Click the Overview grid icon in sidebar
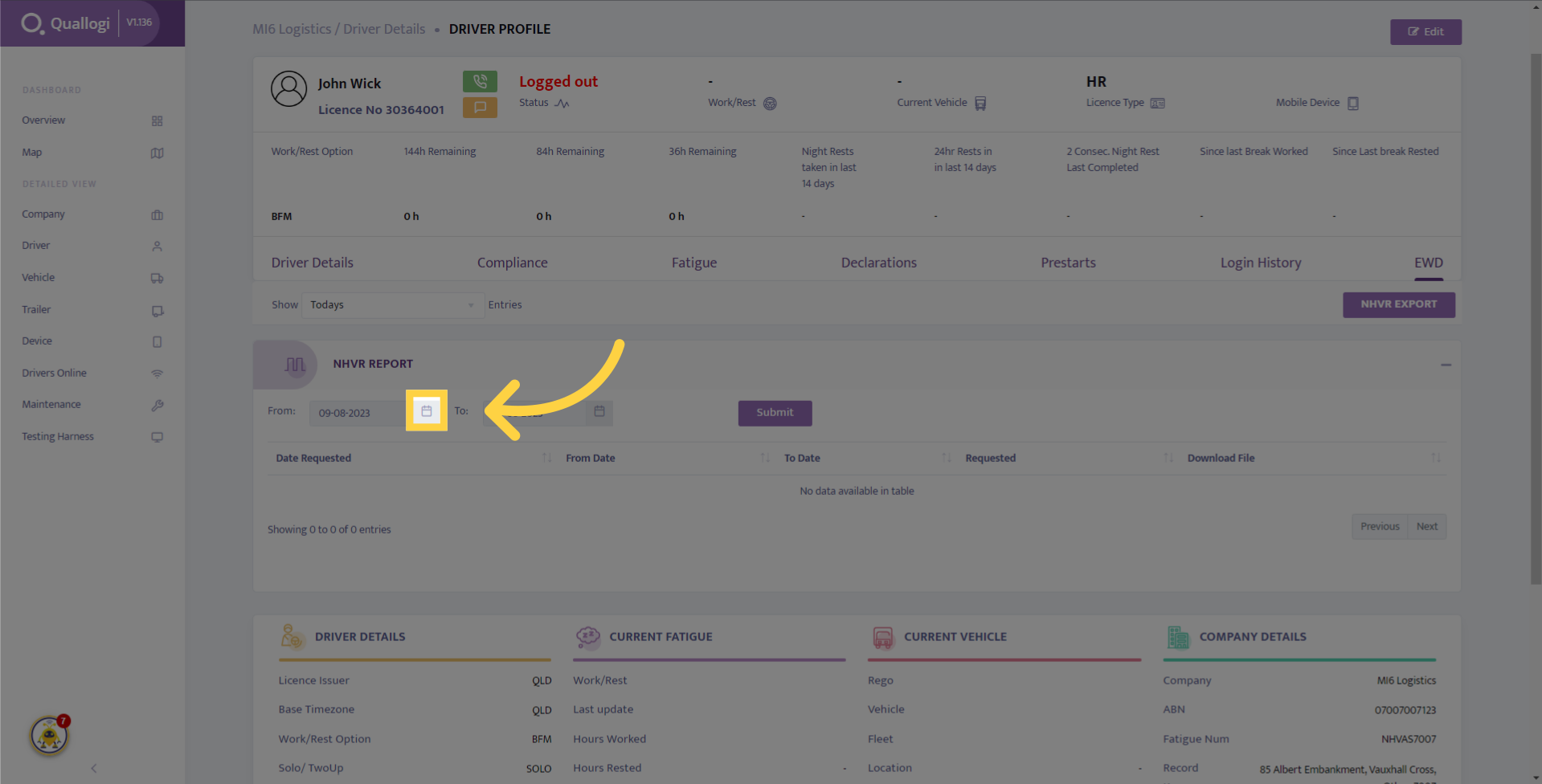The height and width of the screenshot is (784, 1542). point(157,121)
